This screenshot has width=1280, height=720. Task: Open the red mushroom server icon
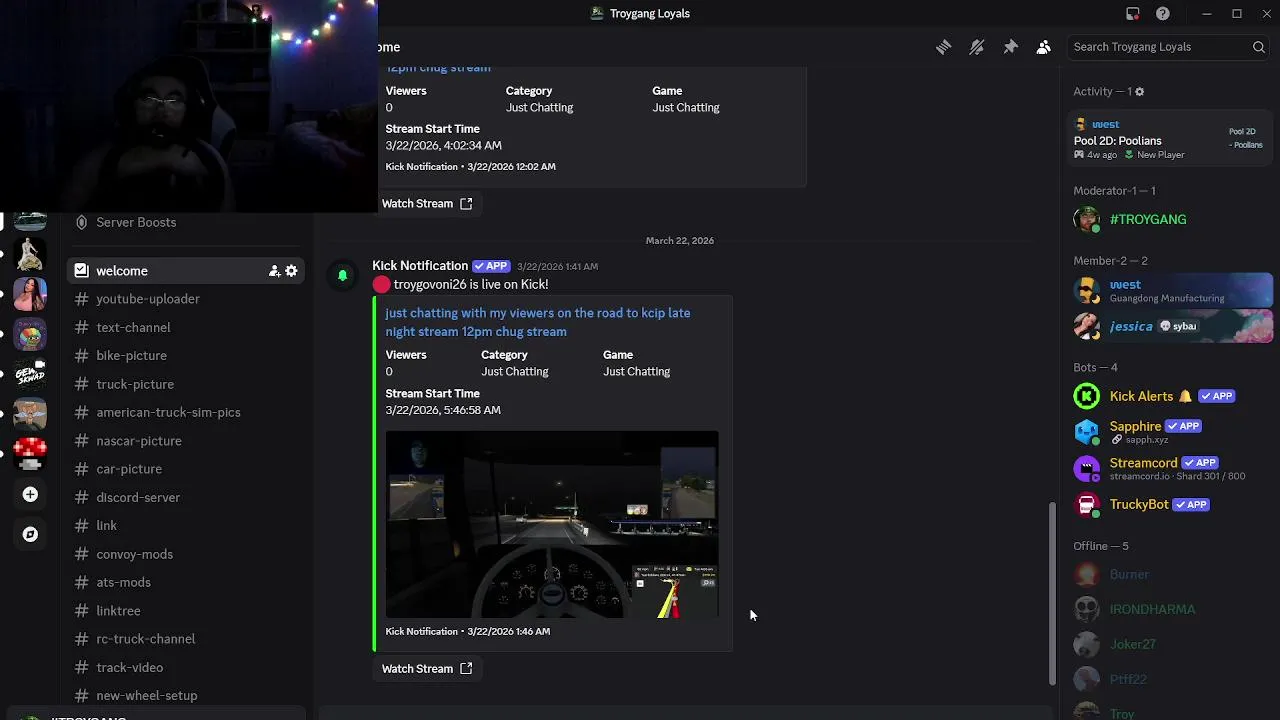[x=30, y=454]
